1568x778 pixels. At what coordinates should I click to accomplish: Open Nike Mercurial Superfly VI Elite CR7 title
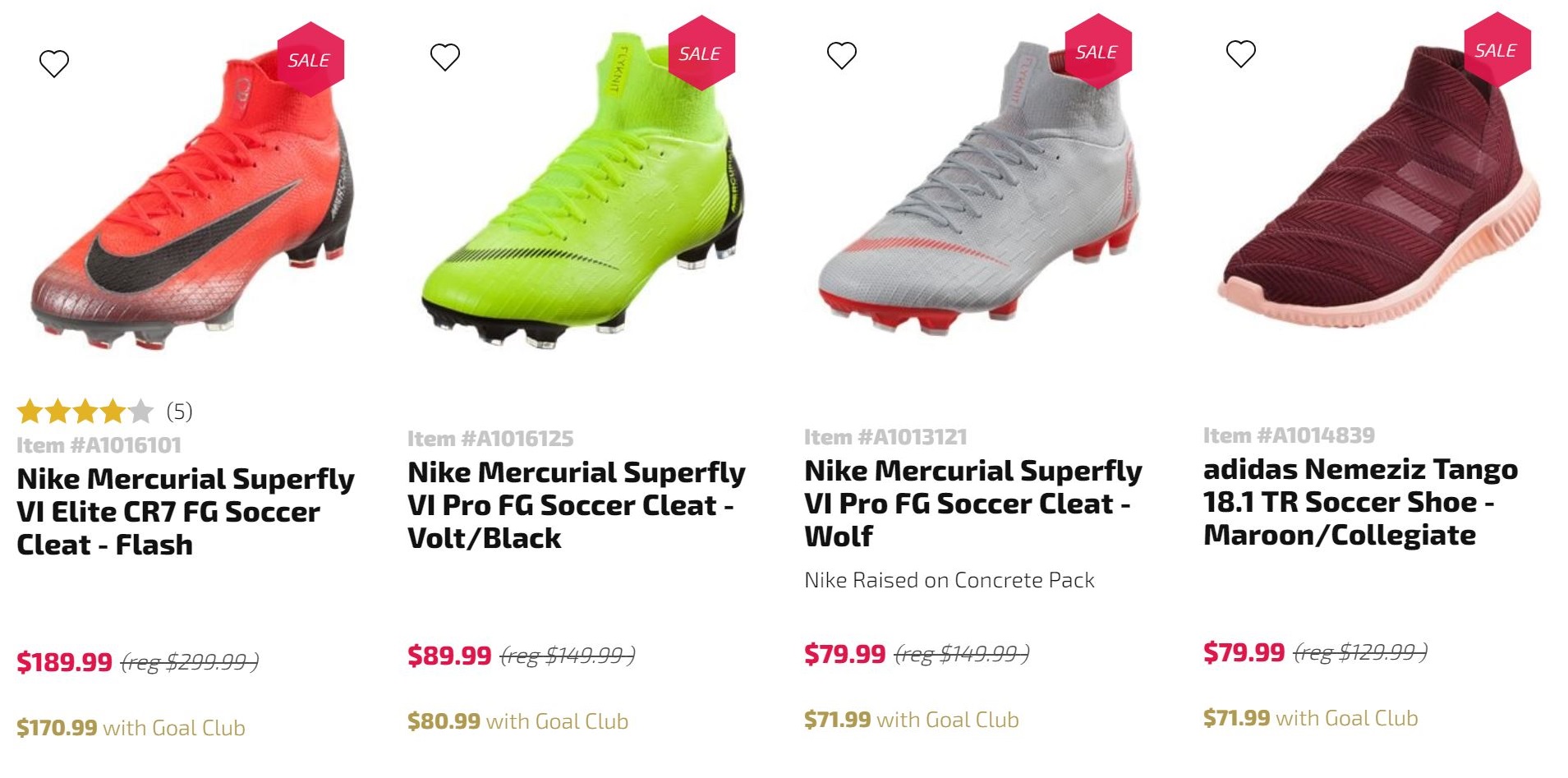coord(186,512)
